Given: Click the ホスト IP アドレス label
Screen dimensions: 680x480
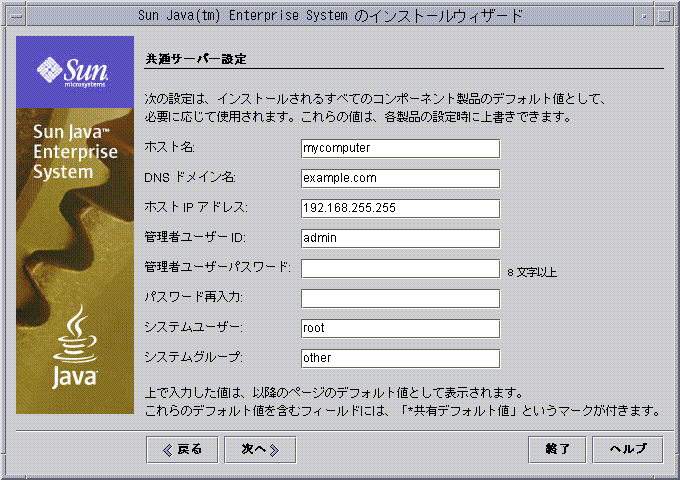Looking at the screenshot, I should point(196,207).
